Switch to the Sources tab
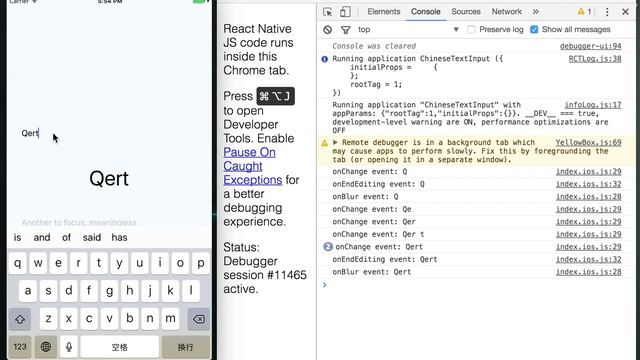The width and height of the screenshot is (640, 360). click(x=466, y=12)
